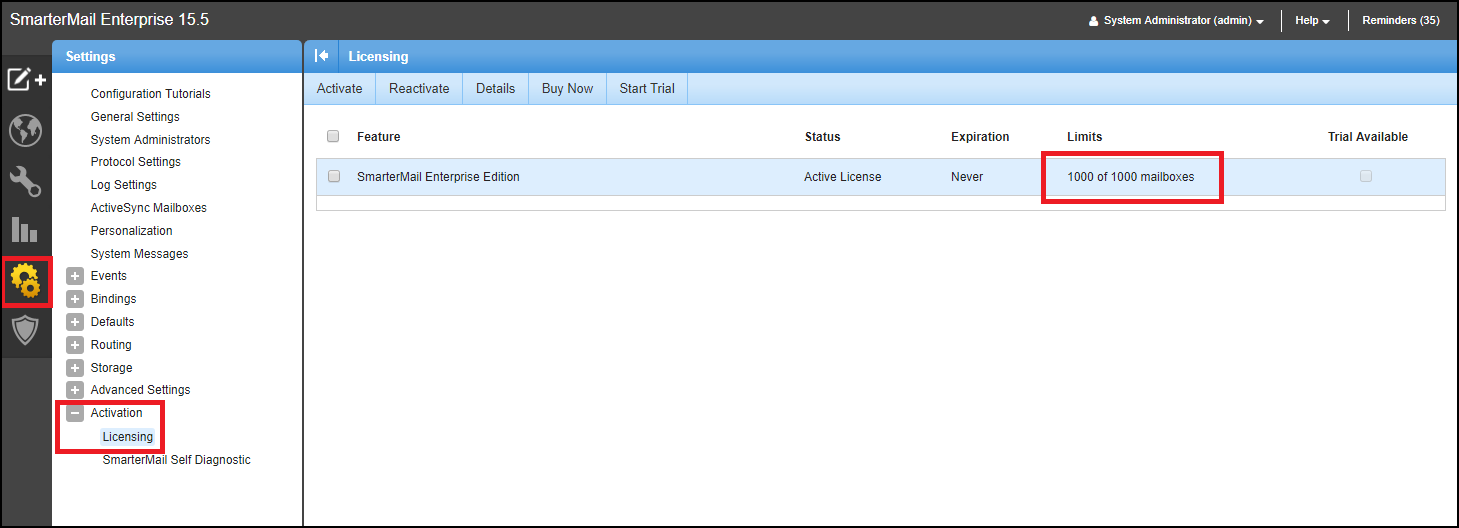Sort by the Expiration column header
The width and height of the screenshot is (1459, 528).
click(980, 137)
